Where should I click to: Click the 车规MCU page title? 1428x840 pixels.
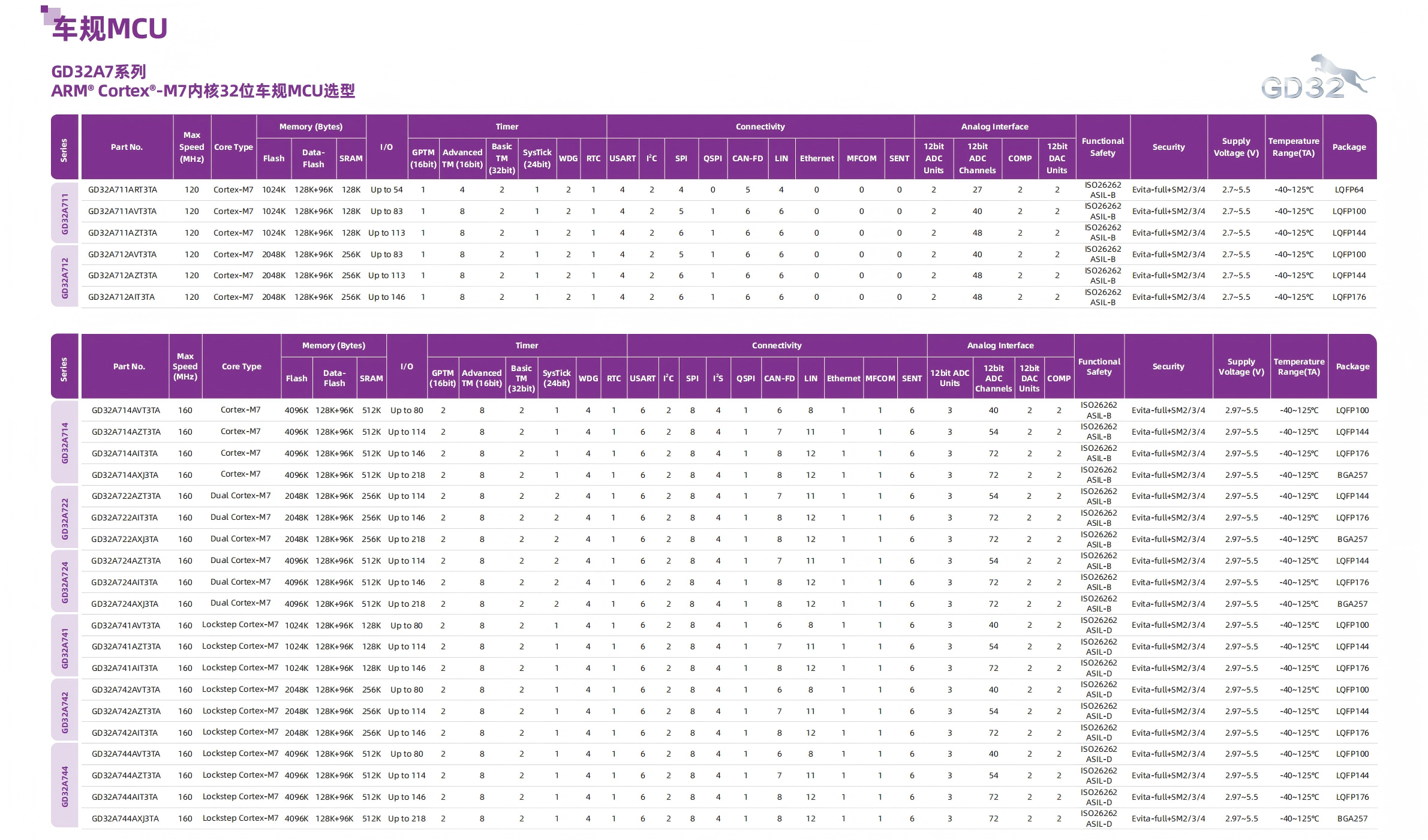tap(110, 29)
